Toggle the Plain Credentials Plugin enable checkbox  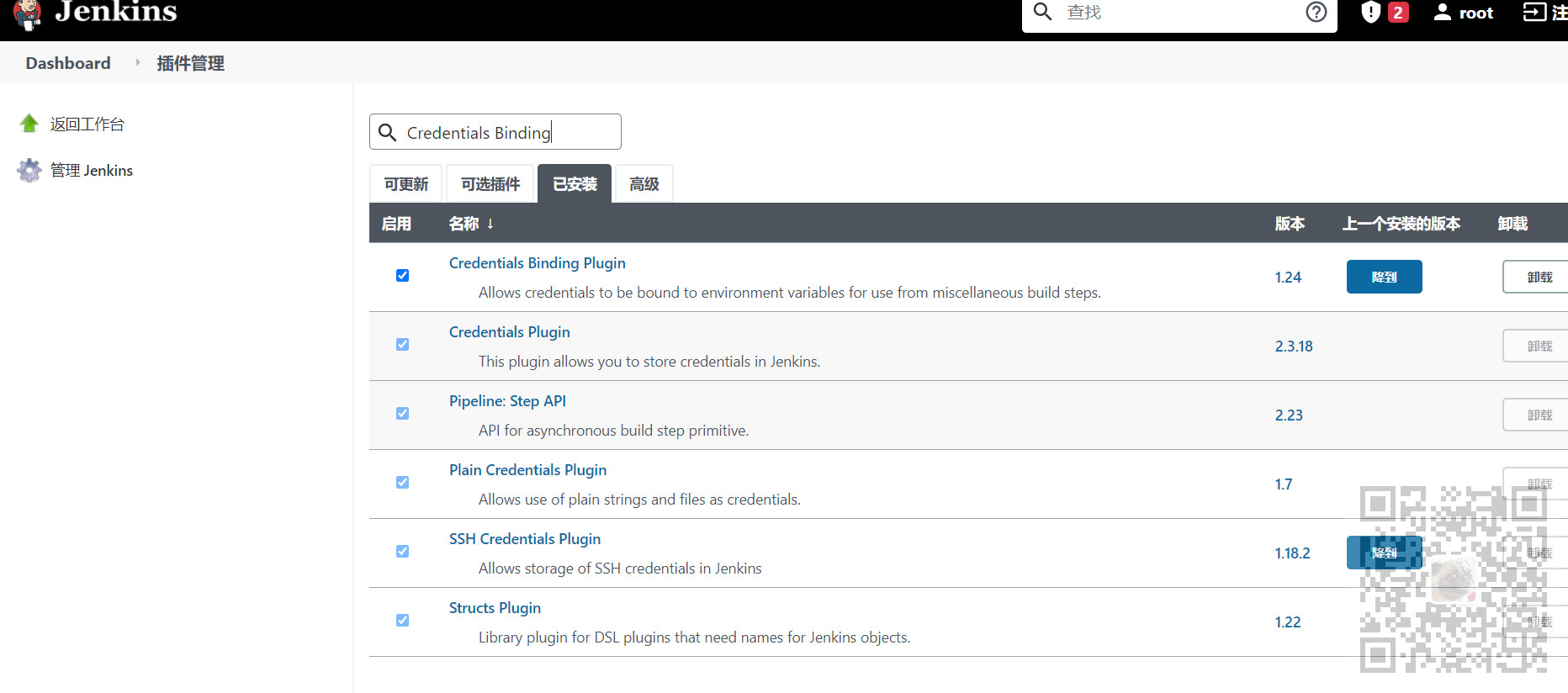402,483
